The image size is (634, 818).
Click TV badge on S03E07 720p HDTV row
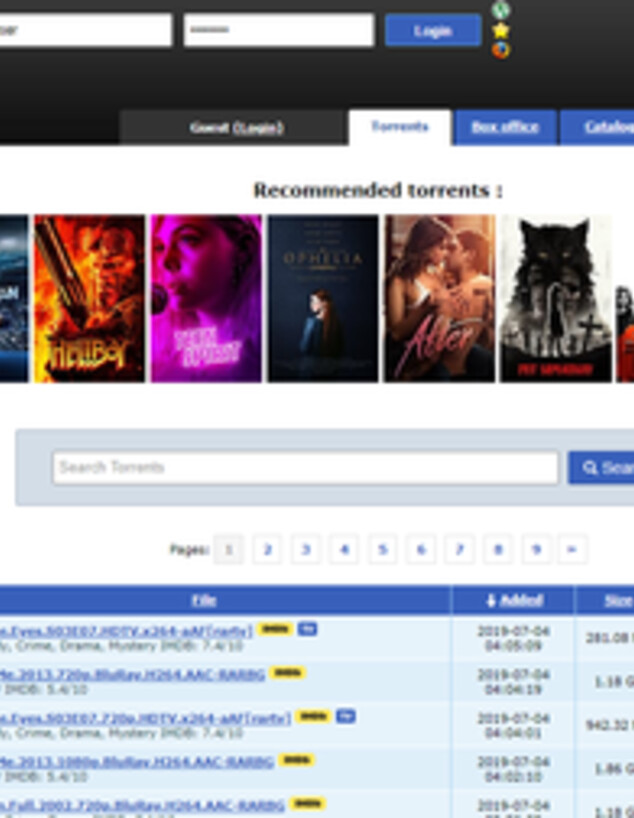[x=345, y=716]
